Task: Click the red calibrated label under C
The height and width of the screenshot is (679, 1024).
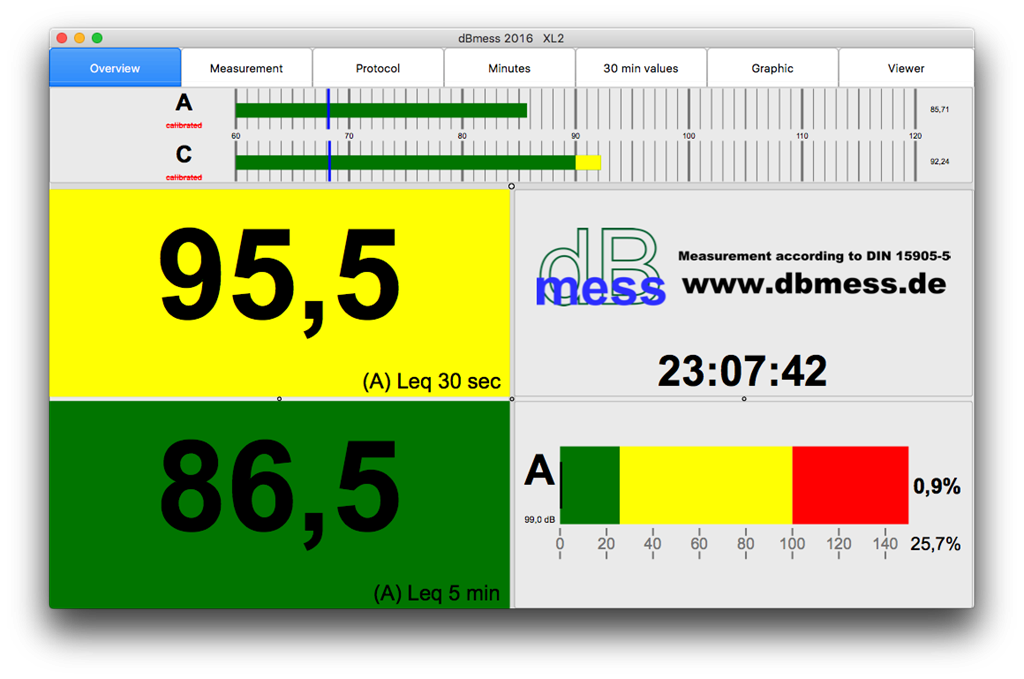Action: coord(184,177)
